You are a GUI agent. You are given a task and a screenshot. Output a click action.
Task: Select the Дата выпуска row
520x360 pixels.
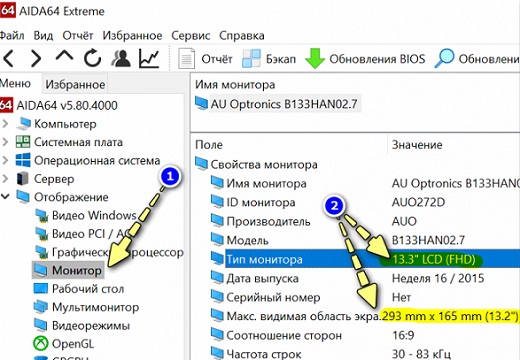point(356,278)
